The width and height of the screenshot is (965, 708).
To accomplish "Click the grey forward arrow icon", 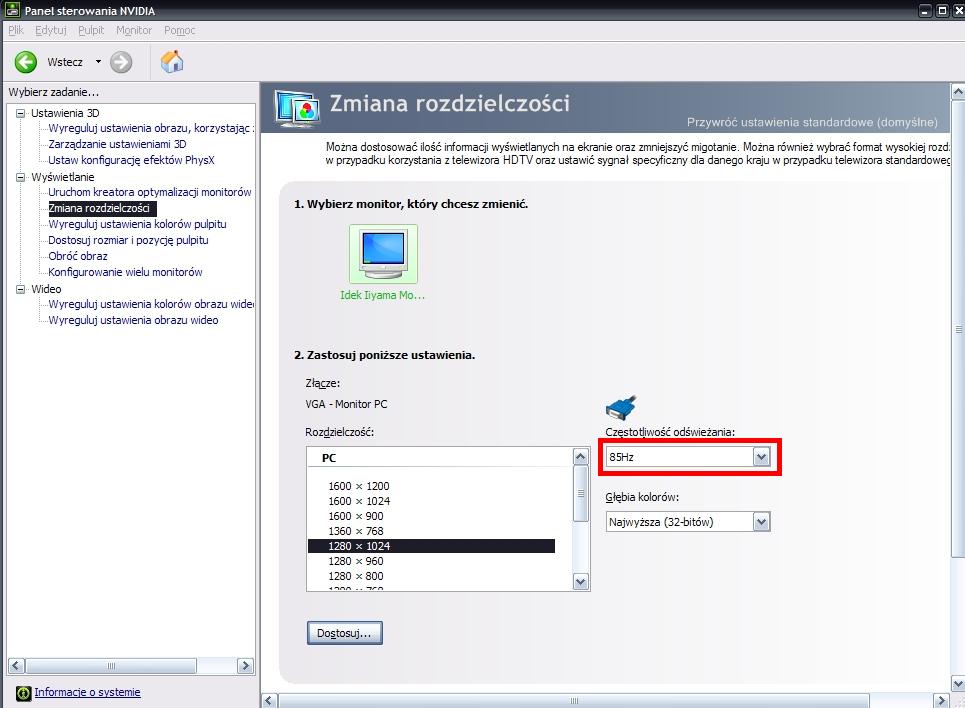I will click(x=121, y=62).
